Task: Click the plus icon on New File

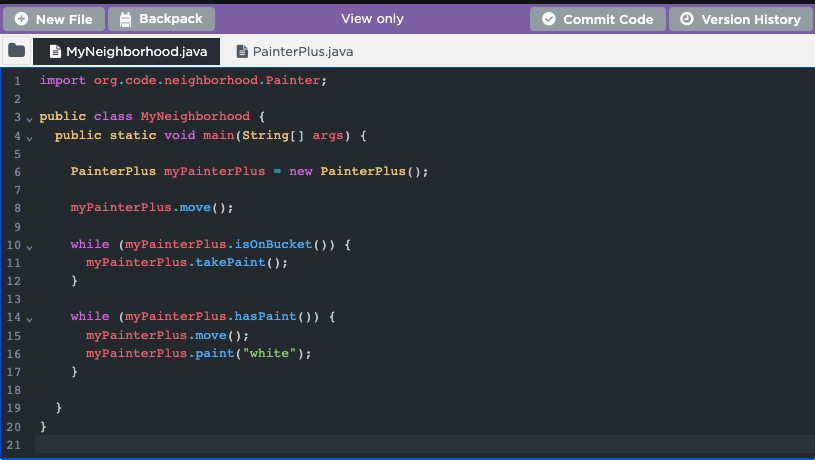Action: (x=21, y=19)
